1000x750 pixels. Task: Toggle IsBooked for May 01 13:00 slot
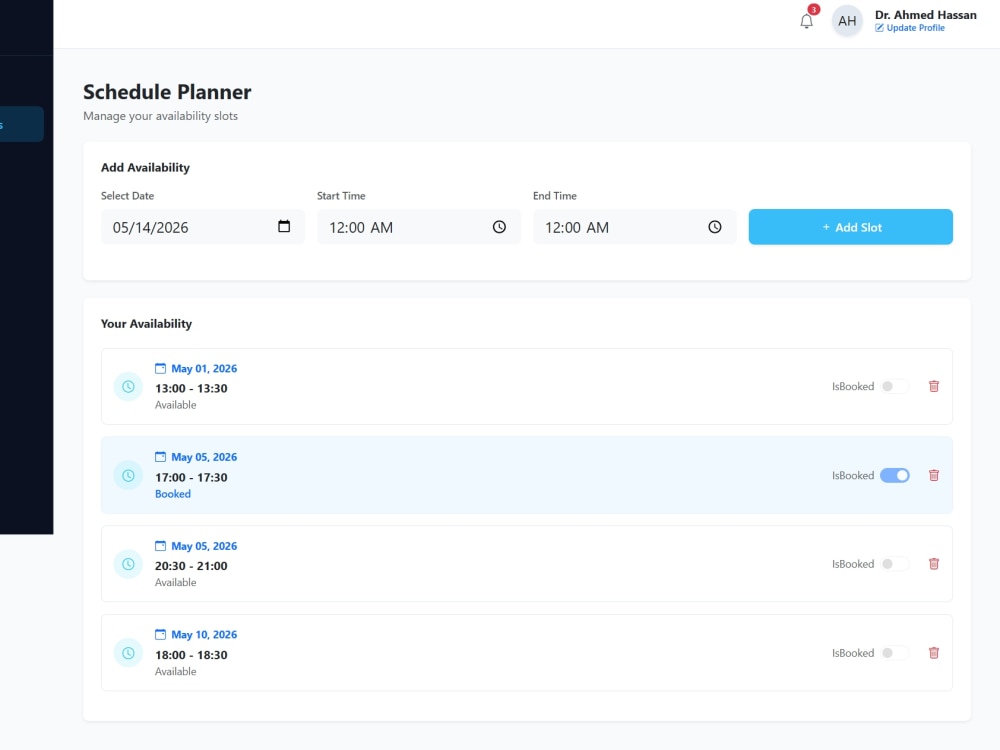[x=895, y=386]
